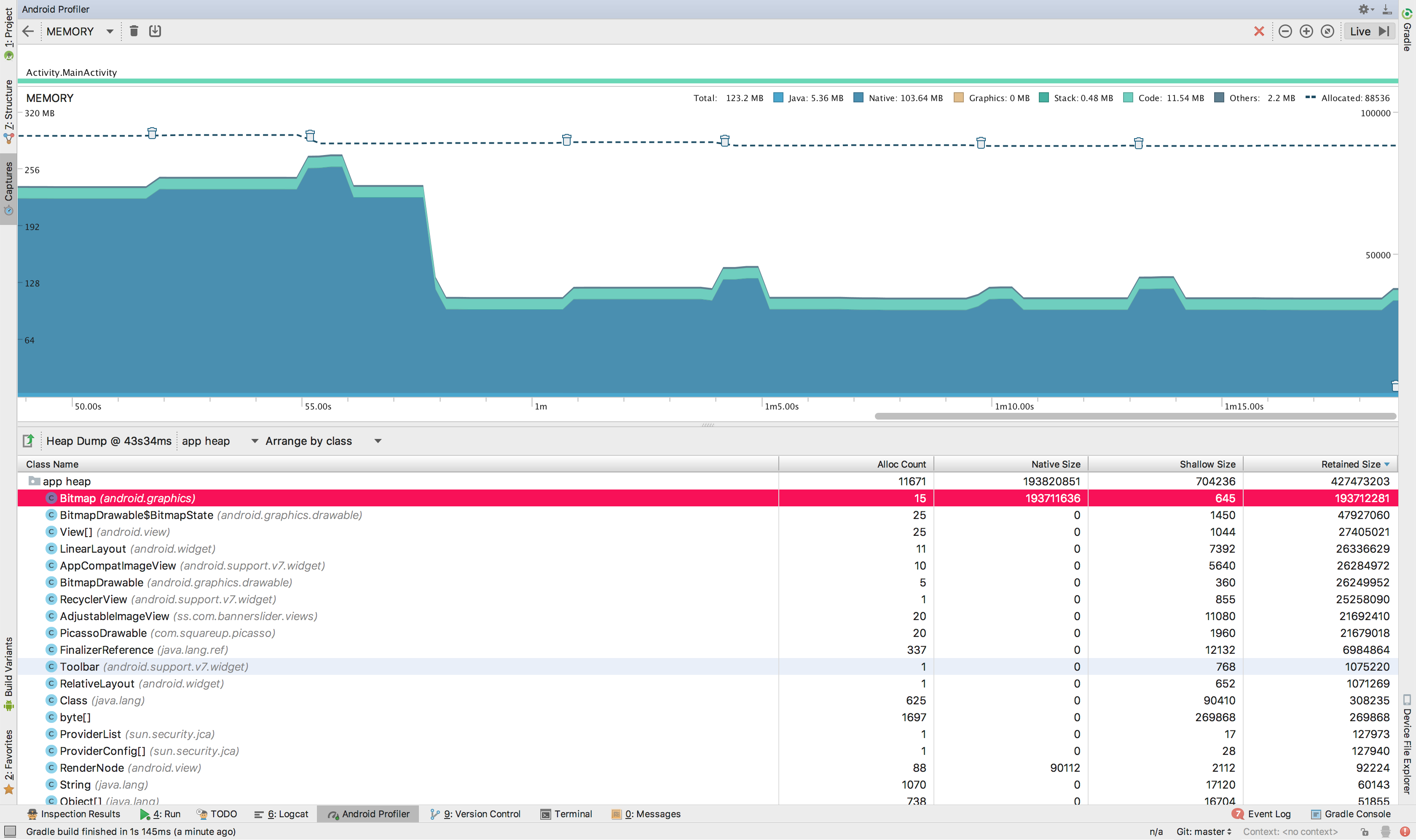Click the Git: master branch widget
Image resolution: width=1416 pixels, height=840 pixels.
[x=1204, y=832]
